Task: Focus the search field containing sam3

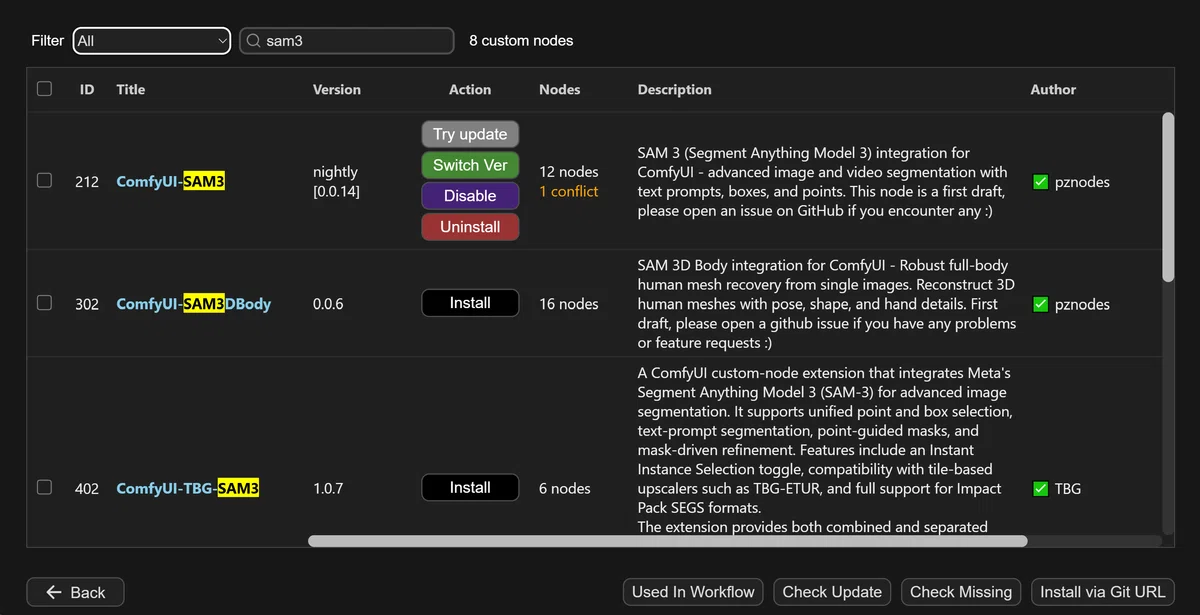Action: point(346,41)
